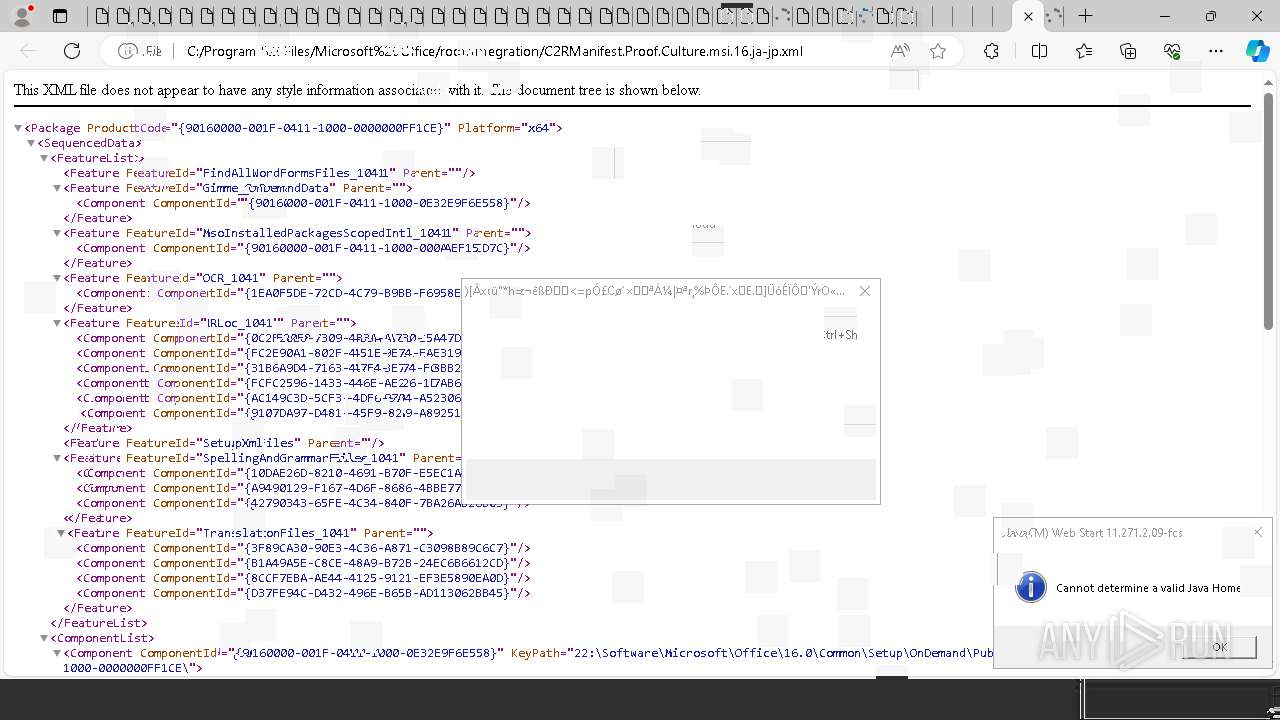1280x720 pixels.
Task: Open the Extensions menu
Action: click(991, 51)
